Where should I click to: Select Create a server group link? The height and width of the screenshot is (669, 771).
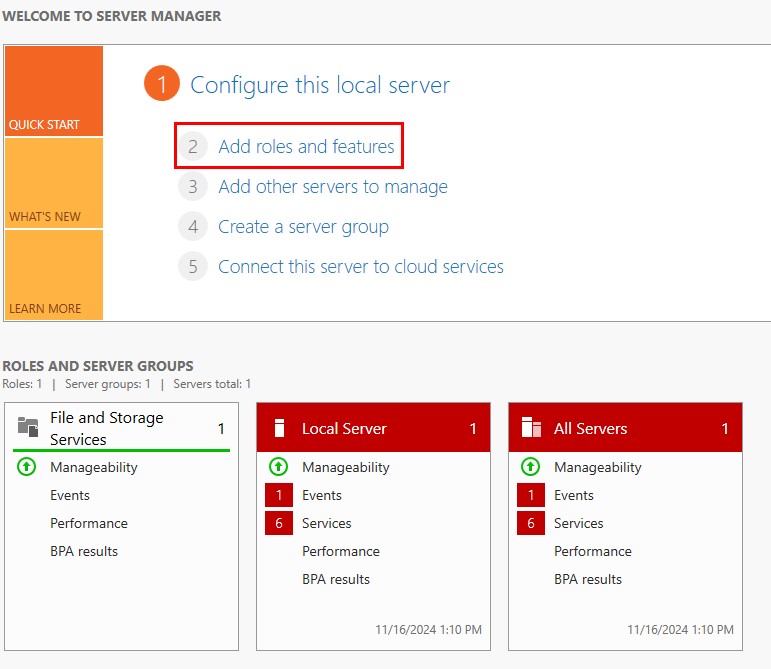pyautogui.click(x=303, y=227)
